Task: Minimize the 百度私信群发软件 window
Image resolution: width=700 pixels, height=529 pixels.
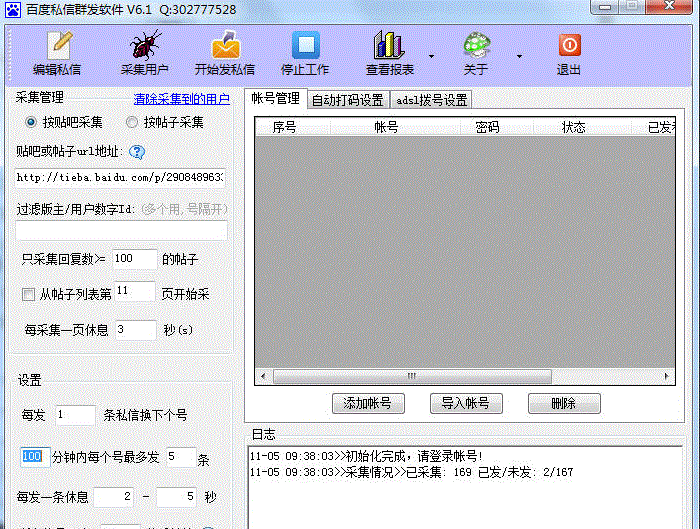Action: coord(605,7)
